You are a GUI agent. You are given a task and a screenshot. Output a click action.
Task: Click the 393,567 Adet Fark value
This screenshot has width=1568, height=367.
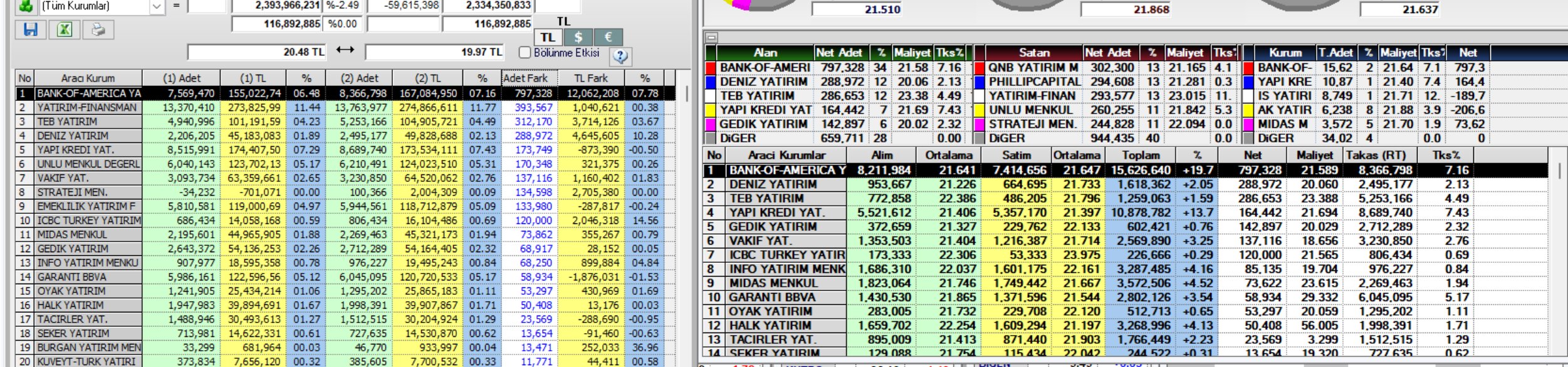[533, 107]
